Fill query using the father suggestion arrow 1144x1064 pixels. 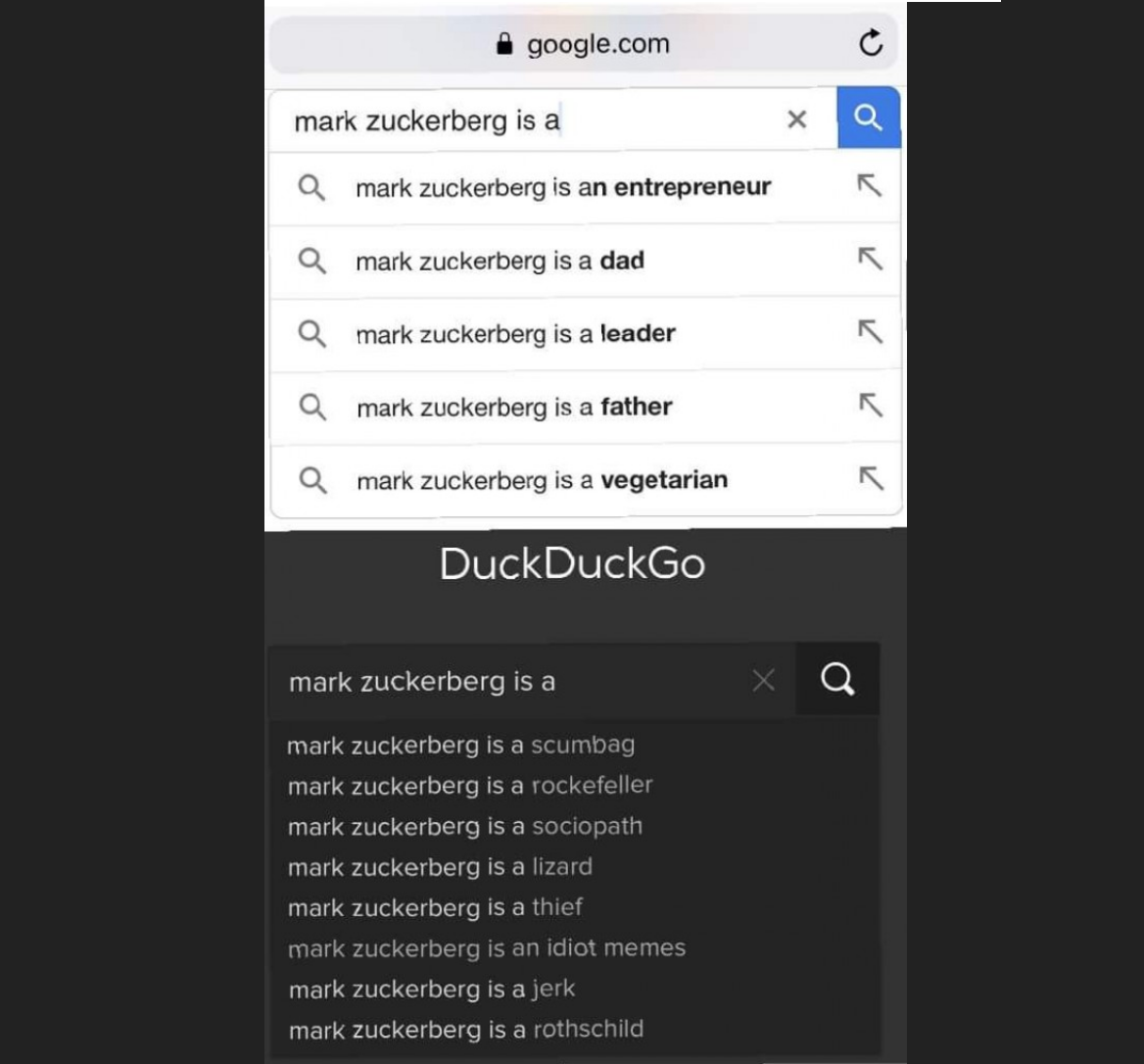pos(871,405)
